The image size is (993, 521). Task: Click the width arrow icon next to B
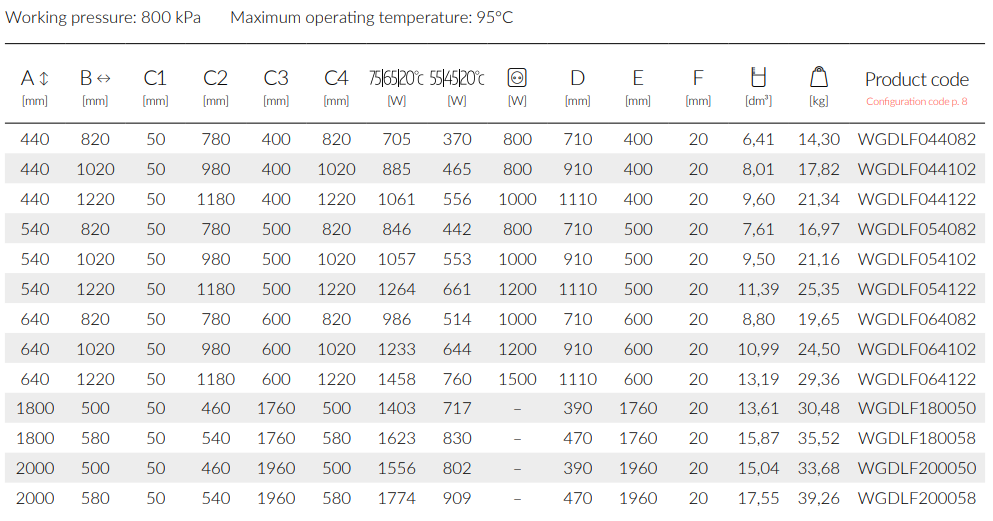[104, 78]
